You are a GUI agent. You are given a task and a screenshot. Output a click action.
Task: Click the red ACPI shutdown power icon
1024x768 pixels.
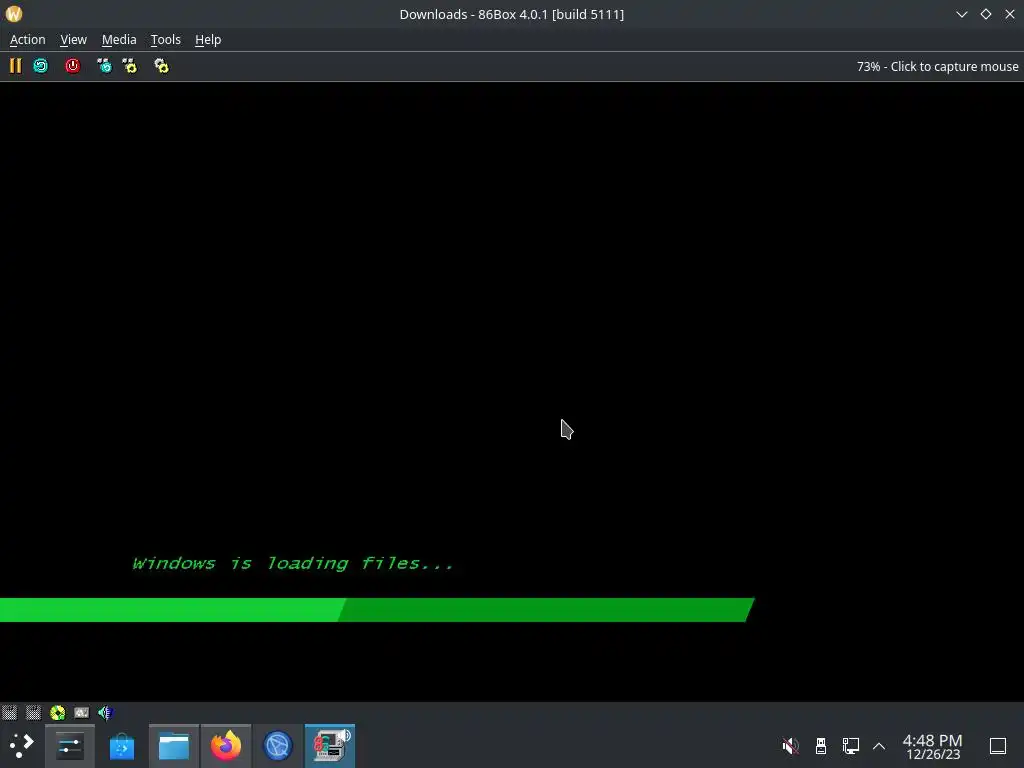coord(72,66)
